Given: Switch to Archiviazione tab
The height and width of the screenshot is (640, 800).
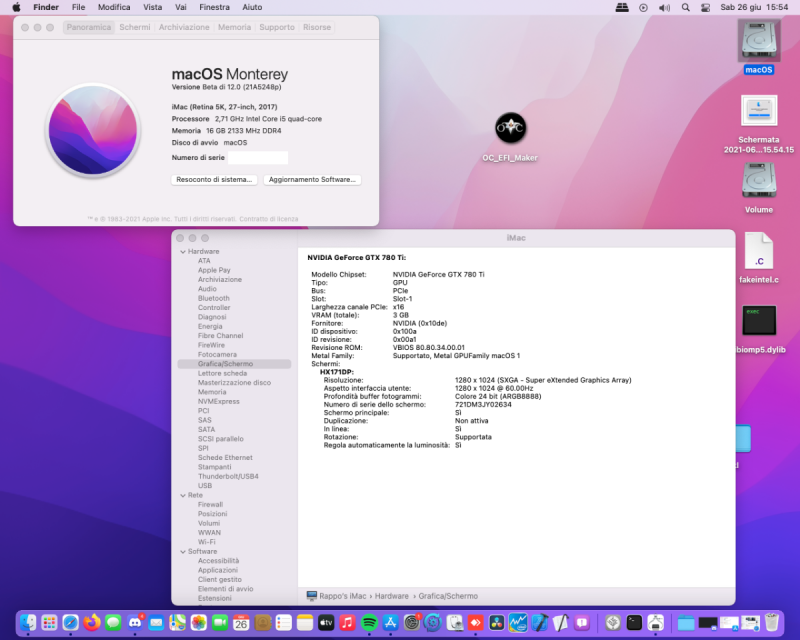Looking at the screenshot, I should point(184,27).
